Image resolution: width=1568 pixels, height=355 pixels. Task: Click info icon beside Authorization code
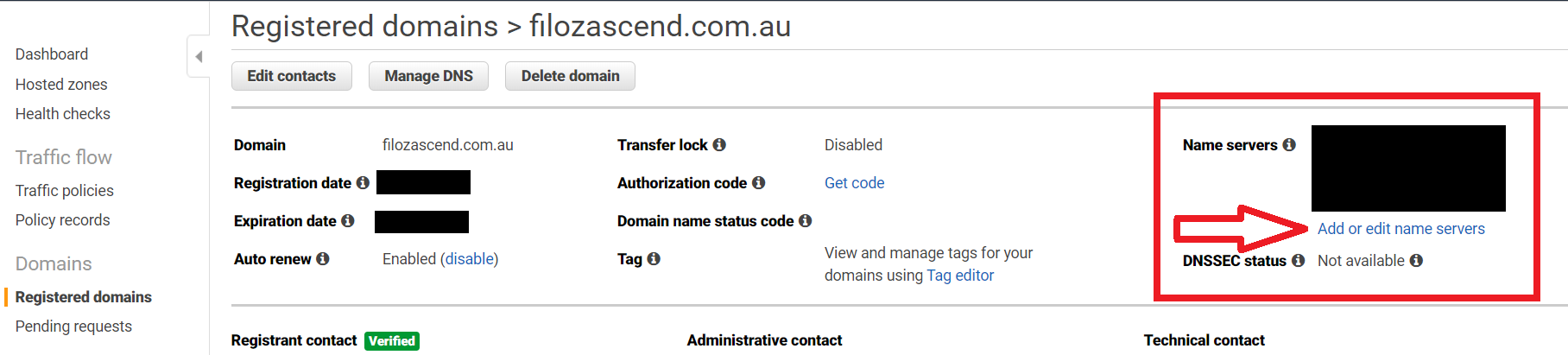tap(759, 183)
